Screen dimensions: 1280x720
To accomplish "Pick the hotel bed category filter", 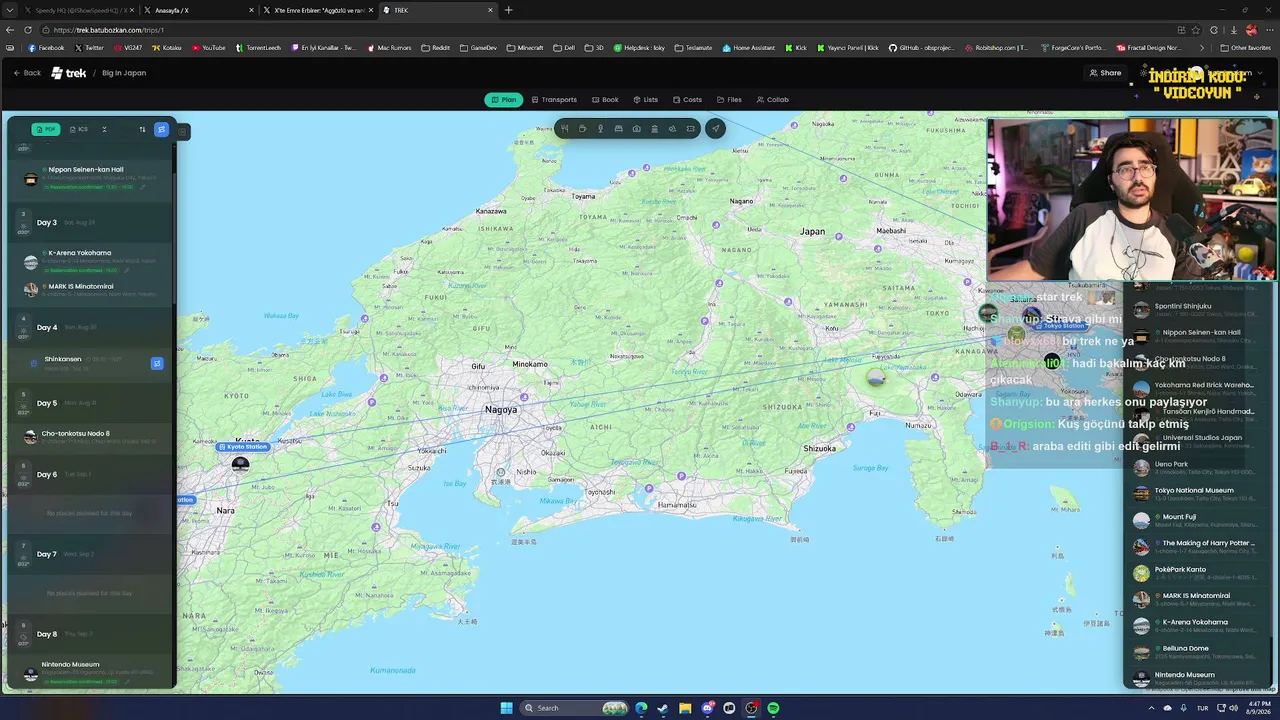I will [618, 129].
